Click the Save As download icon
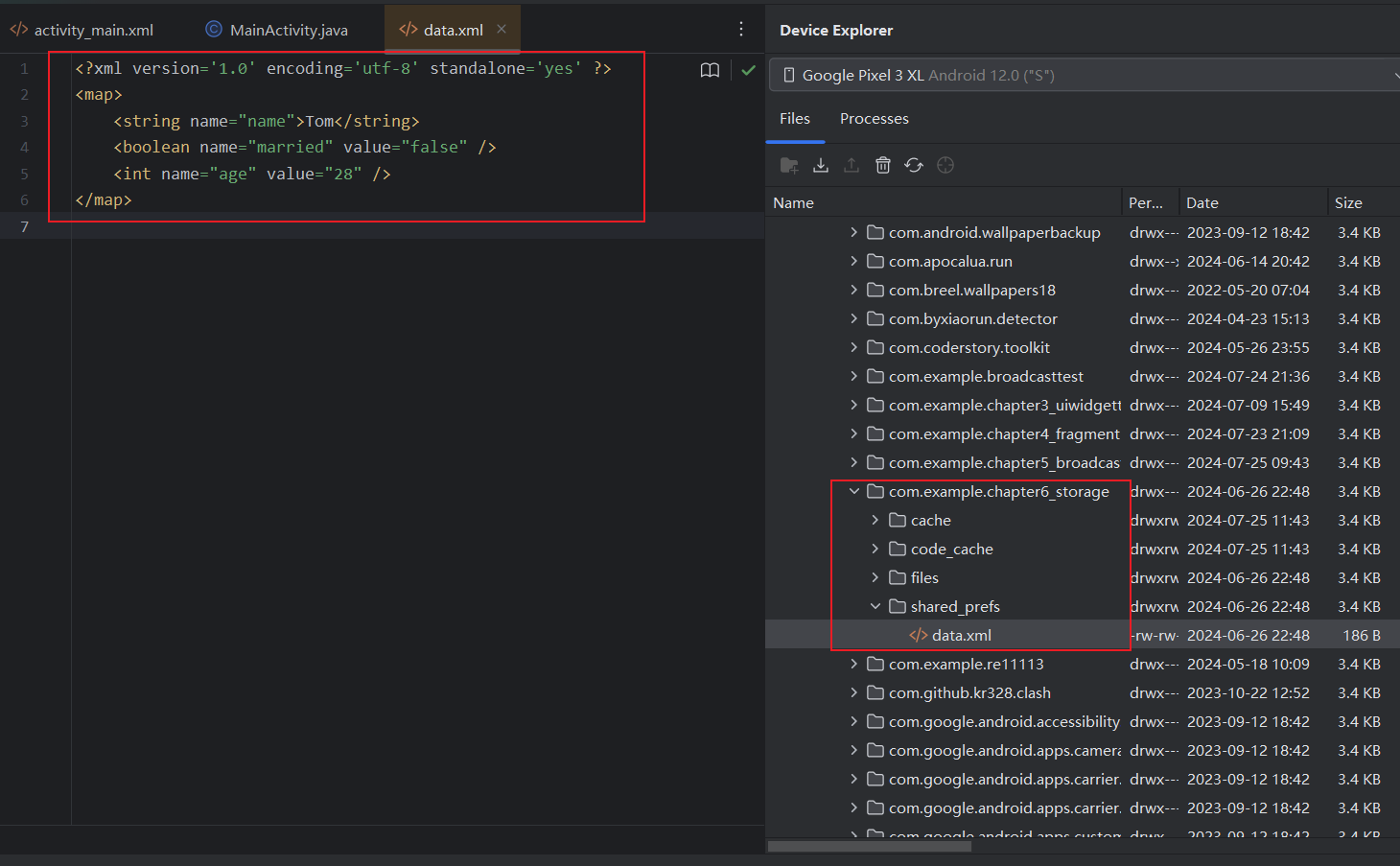Viewport: 1400px width, 866px height. pos(821,166)
